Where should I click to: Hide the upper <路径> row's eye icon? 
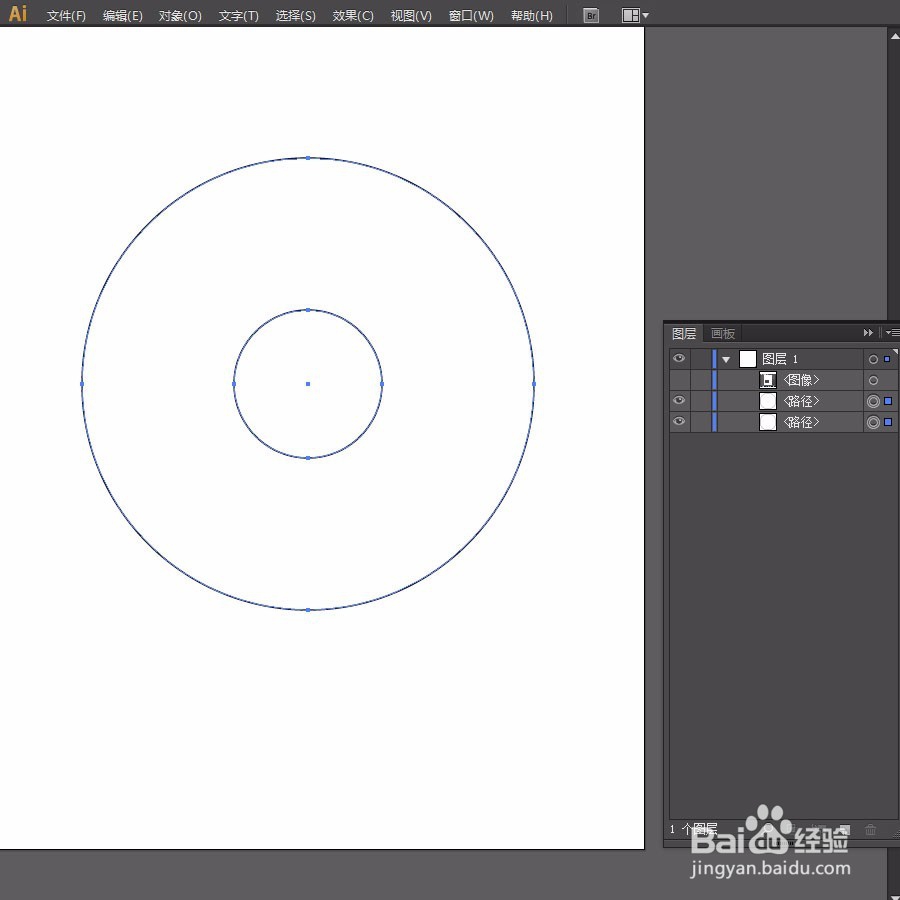(679, 401)
